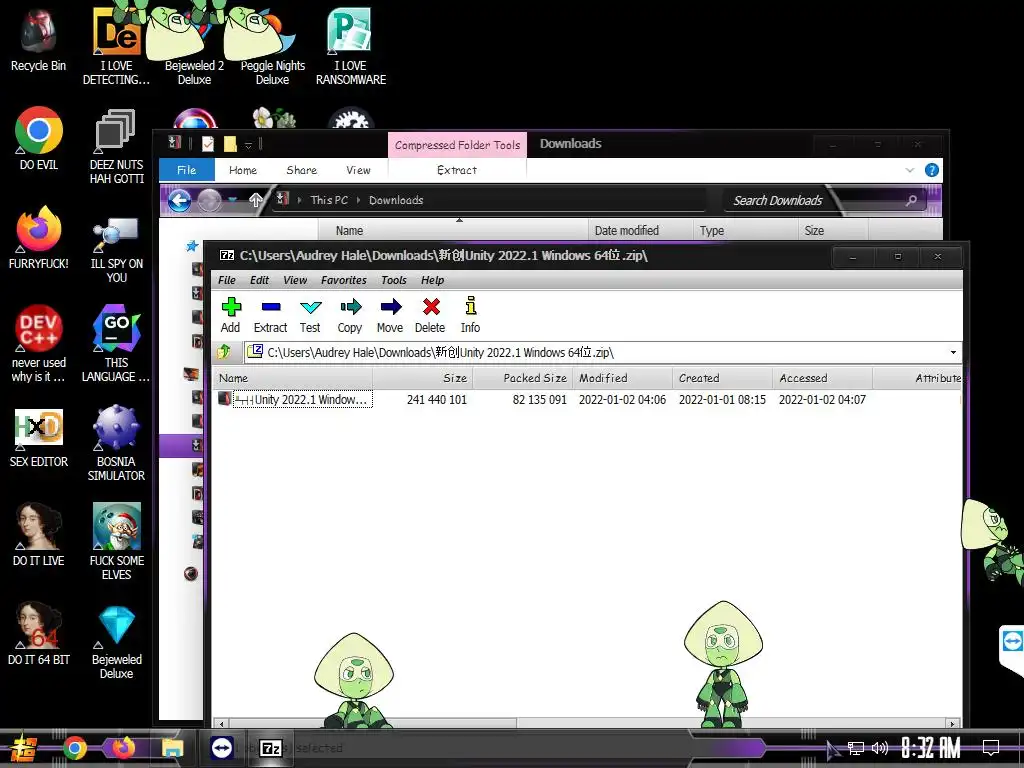Select the Firefox desktop shortcut icon
Viewport: 1024px width, 768px height.
pos(39,238)
